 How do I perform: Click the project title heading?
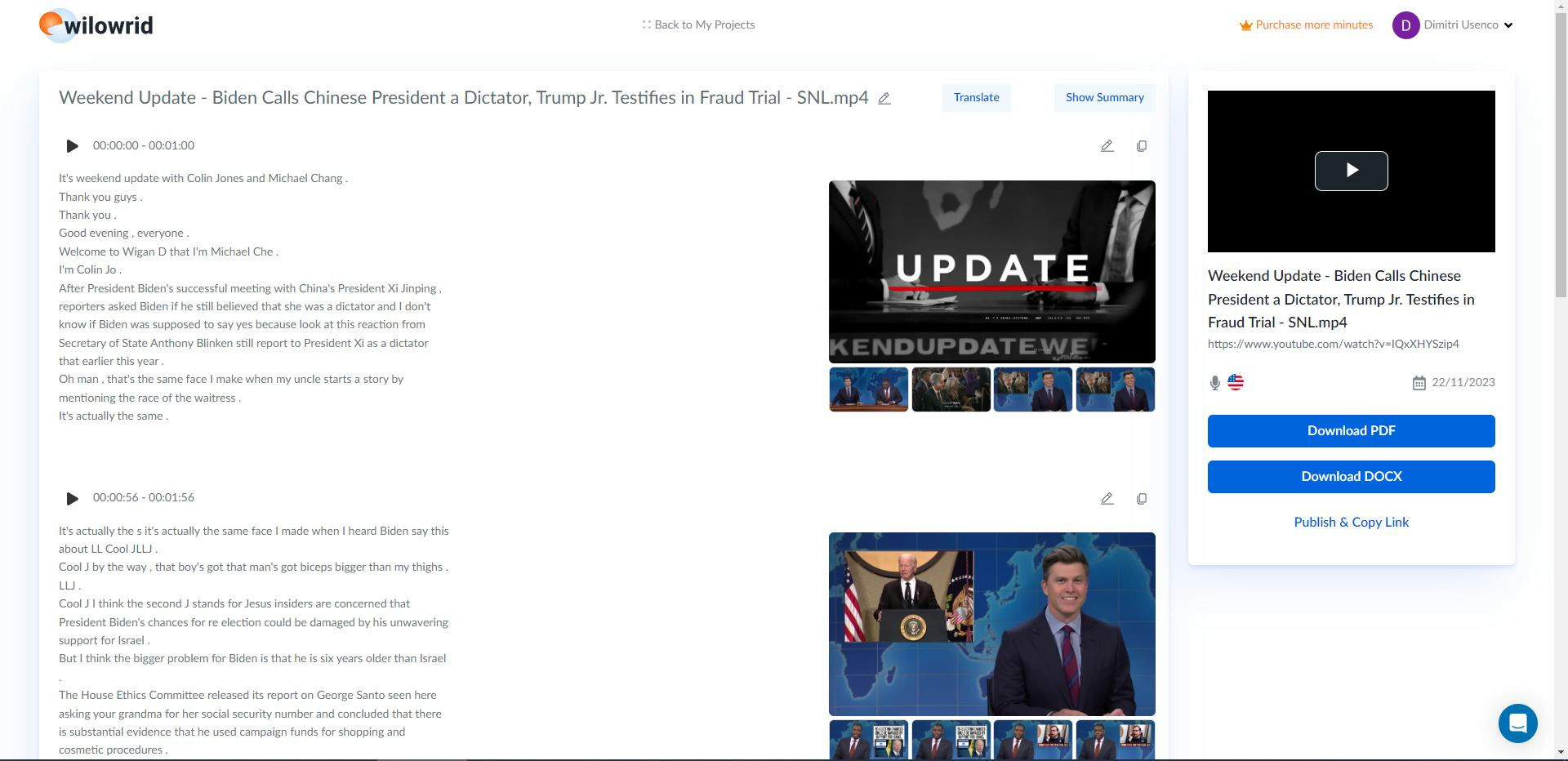click(464, 97)
